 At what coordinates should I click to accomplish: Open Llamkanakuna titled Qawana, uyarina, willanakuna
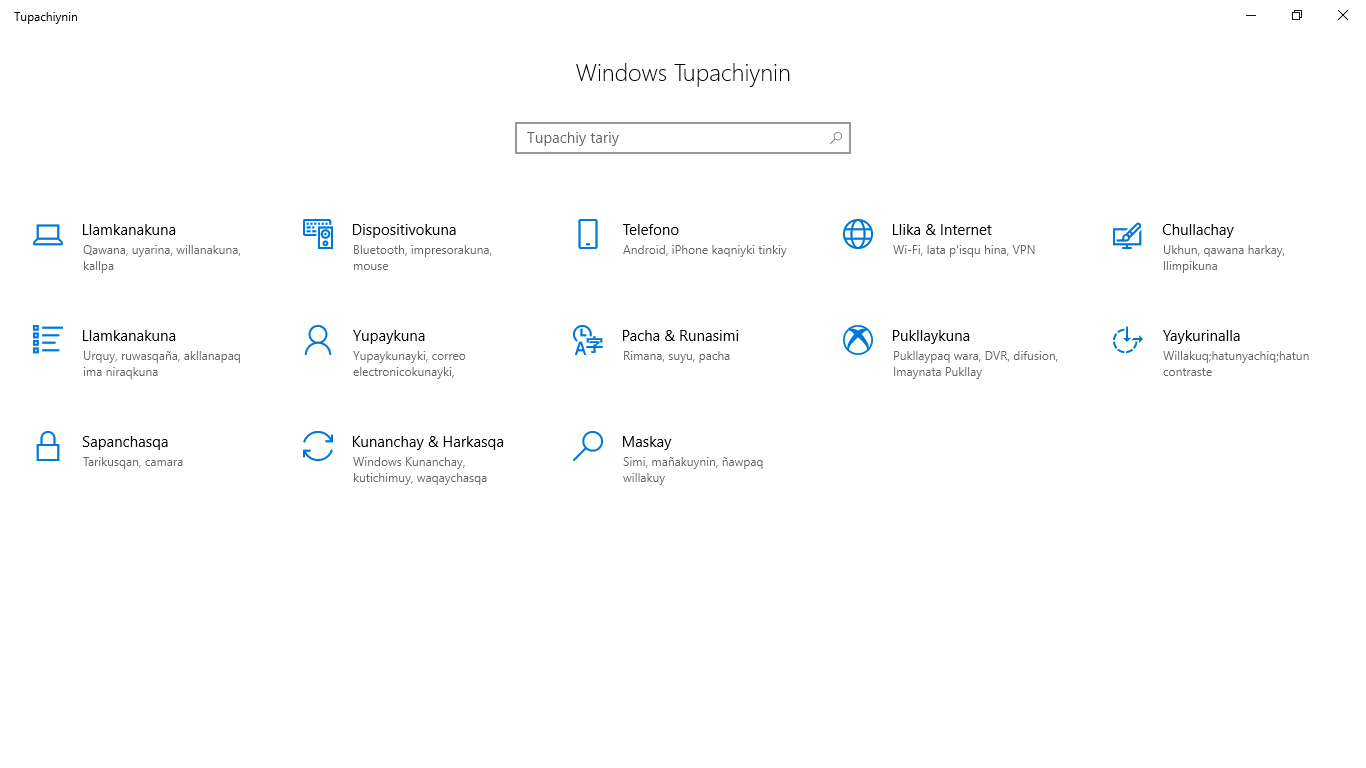129,230
